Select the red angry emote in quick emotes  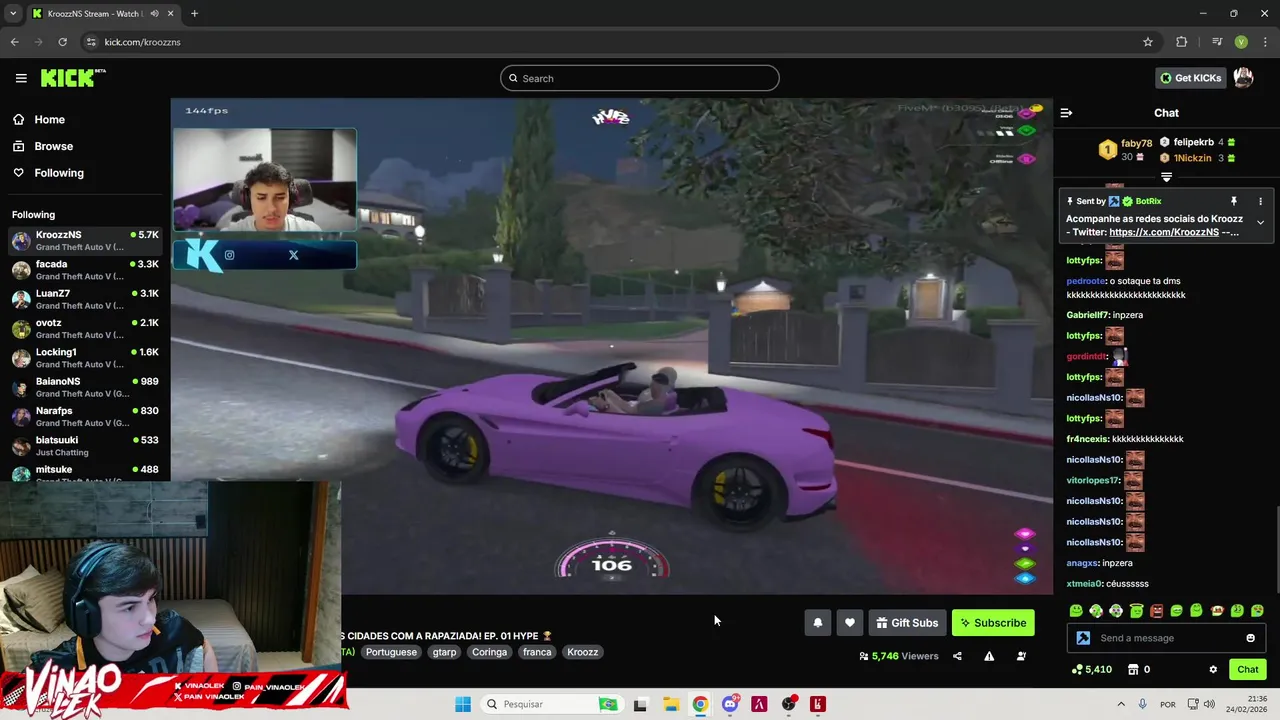(1157, 611)
